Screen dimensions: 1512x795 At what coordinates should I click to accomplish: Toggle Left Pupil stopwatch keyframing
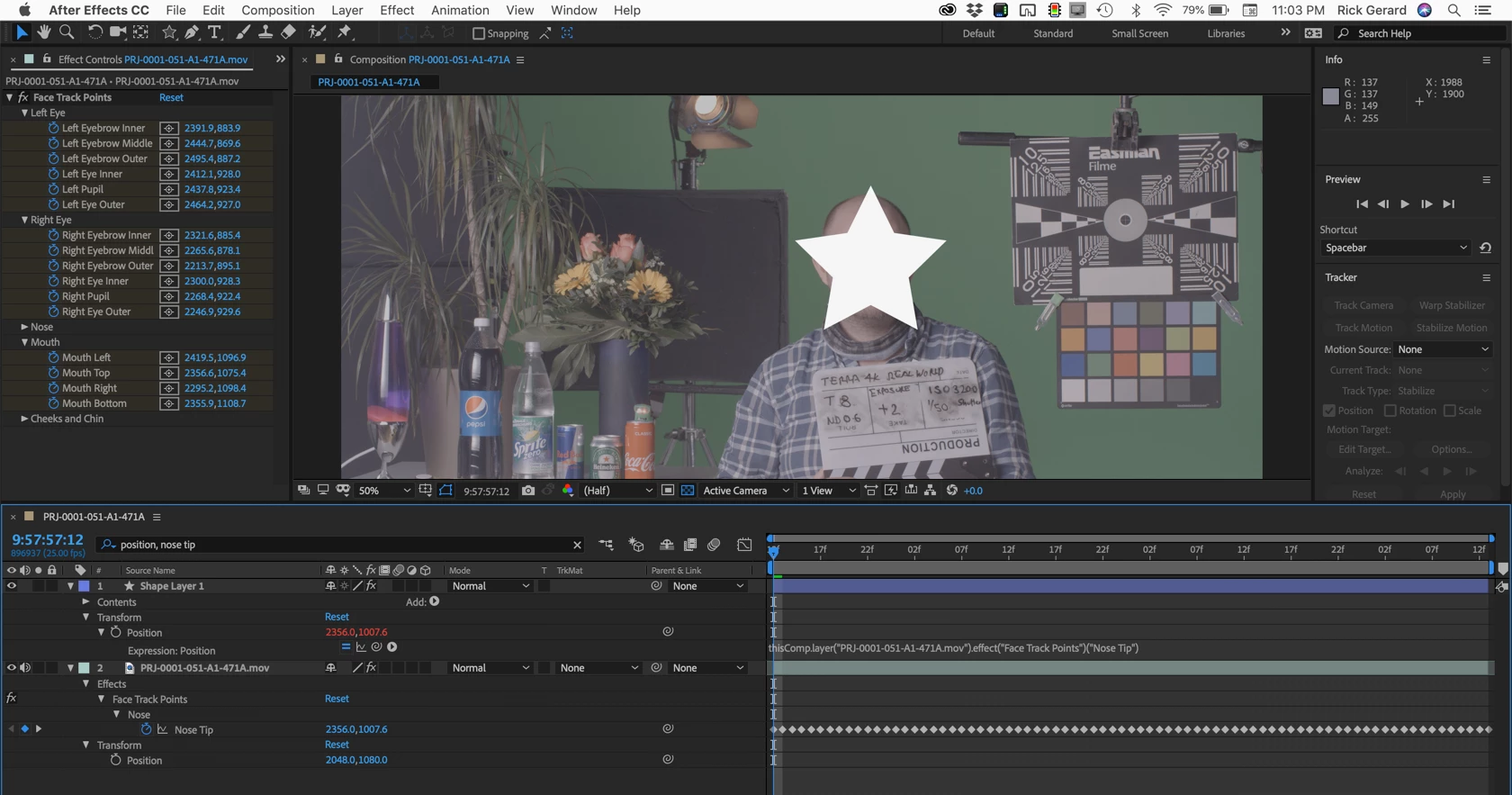pos(53,189)
